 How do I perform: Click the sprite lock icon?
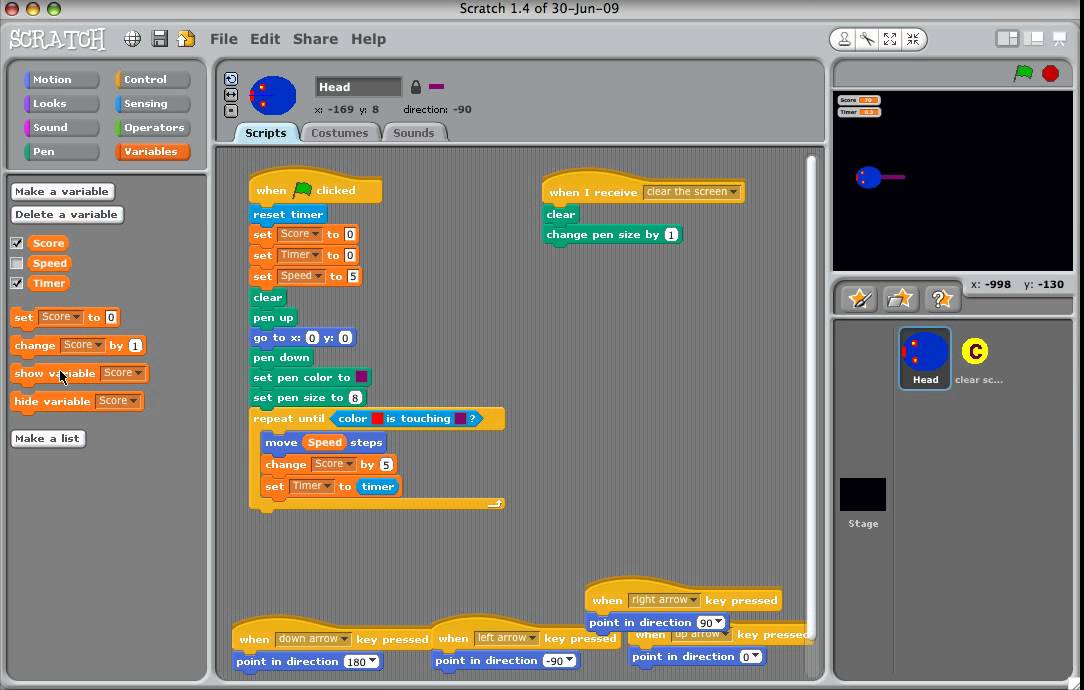point(415,86)
